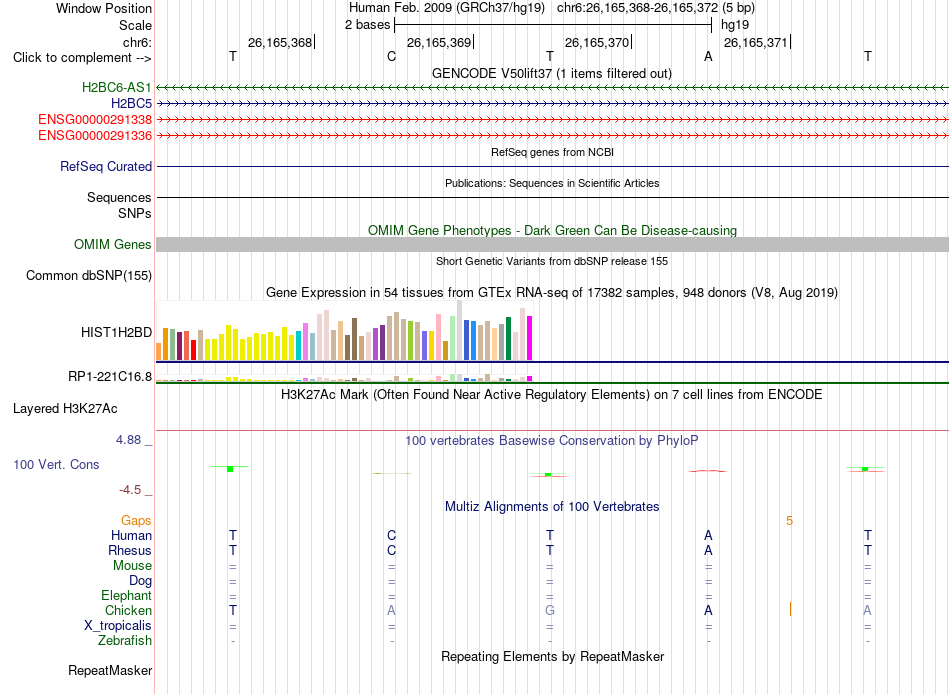
Task: Select the ENSG00000291336 transcript label
Action: pyautogui.click(x=95, y=135)
